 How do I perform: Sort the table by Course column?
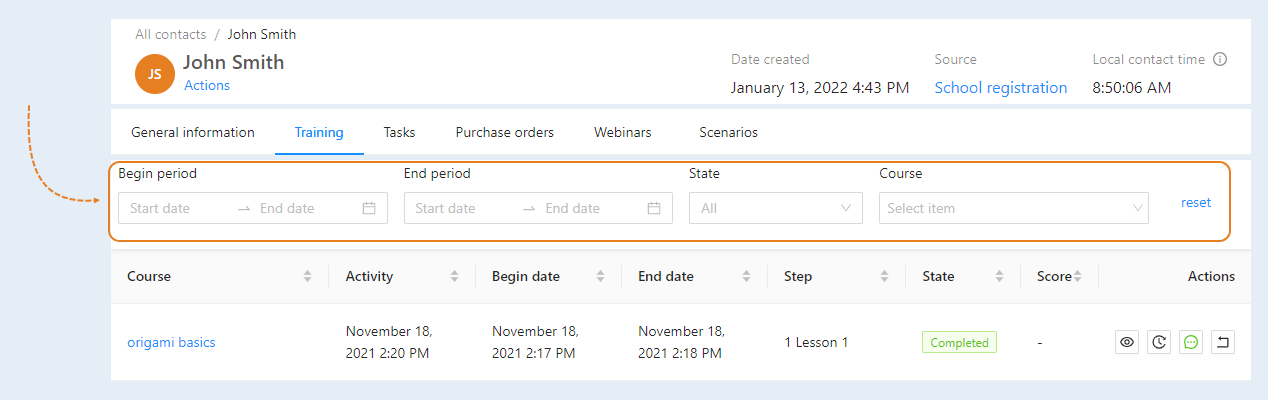tap(307, 276)
